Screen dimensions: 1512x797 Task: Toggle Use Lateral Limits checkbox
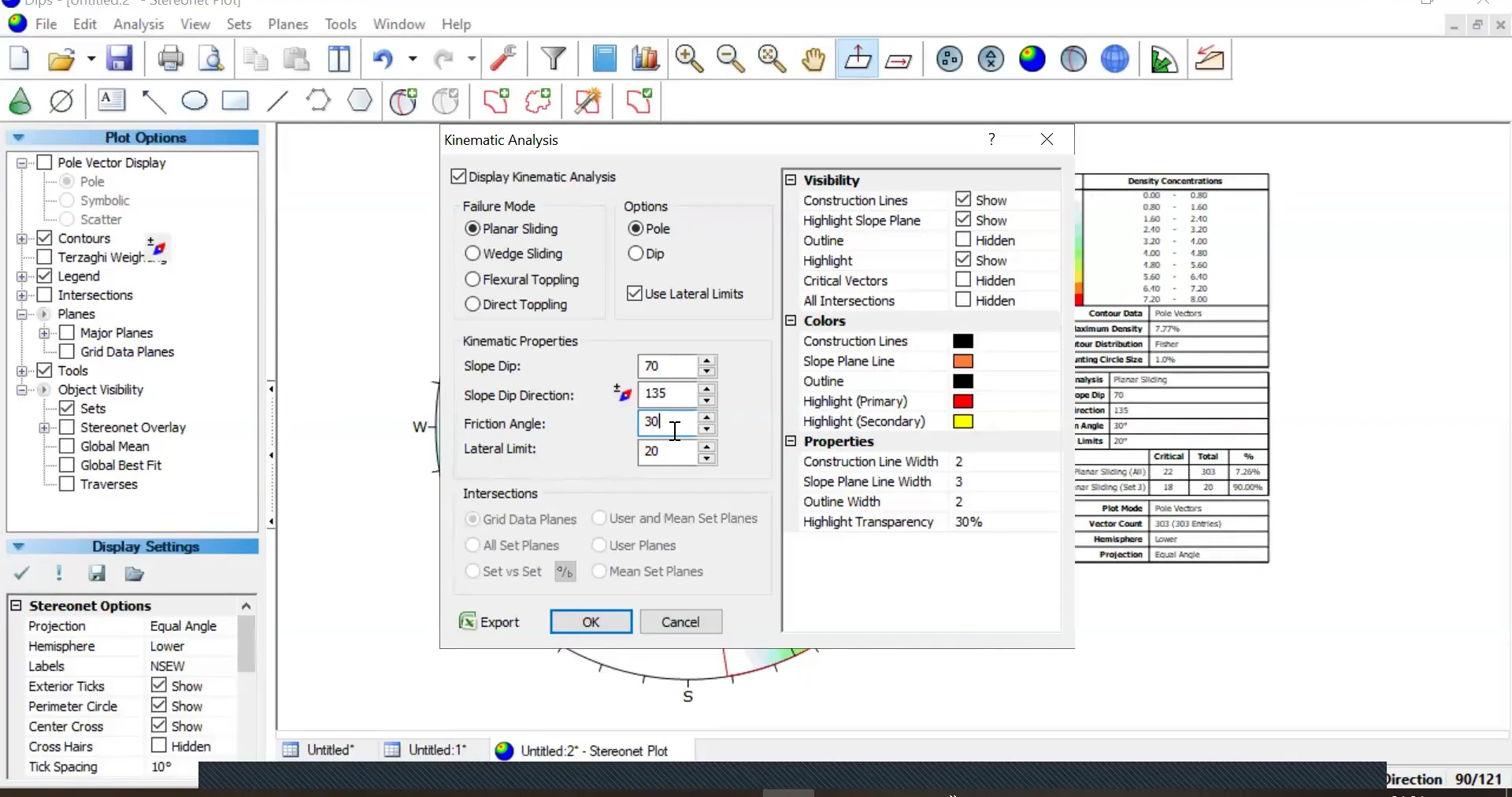pos(634,293)
